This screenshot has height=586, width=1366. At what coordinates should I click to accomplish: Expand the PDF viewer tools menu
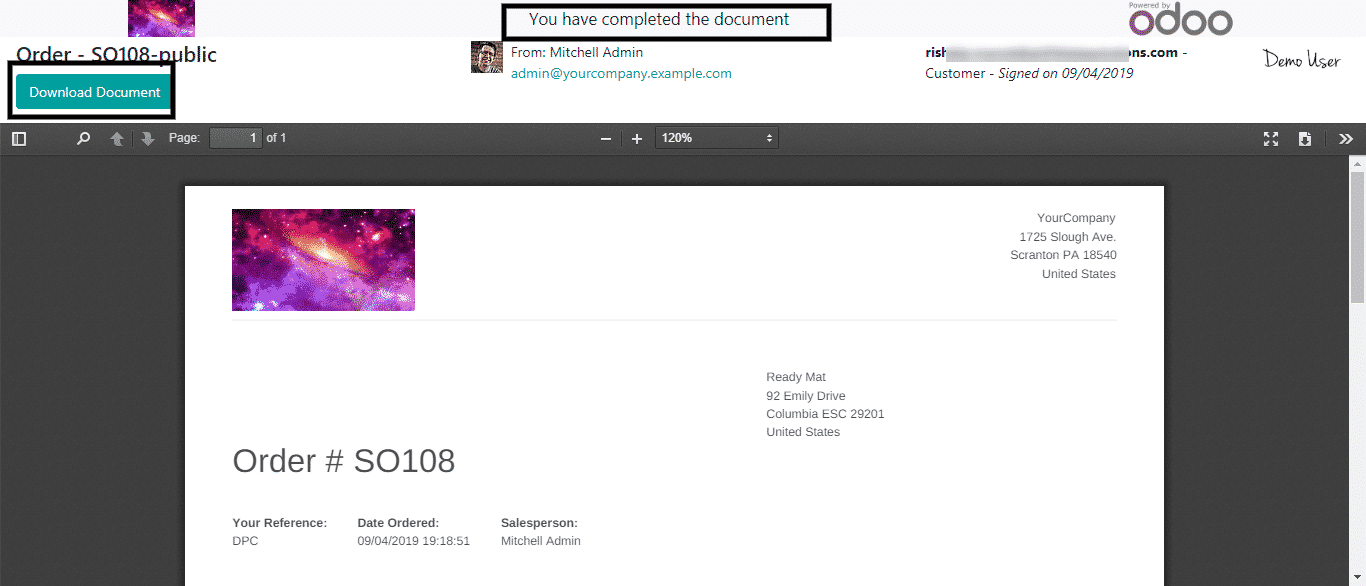[x=1345, y=139]
